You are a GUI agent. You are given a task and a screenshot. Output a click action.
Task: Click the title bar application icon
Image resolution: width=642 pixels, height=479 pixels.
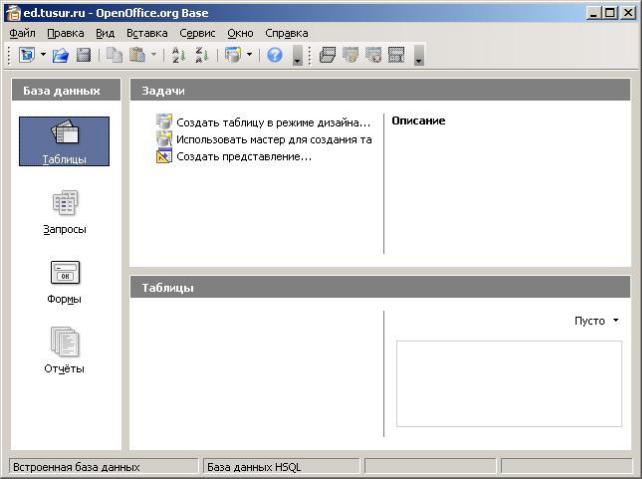click(x=13, y=13)
